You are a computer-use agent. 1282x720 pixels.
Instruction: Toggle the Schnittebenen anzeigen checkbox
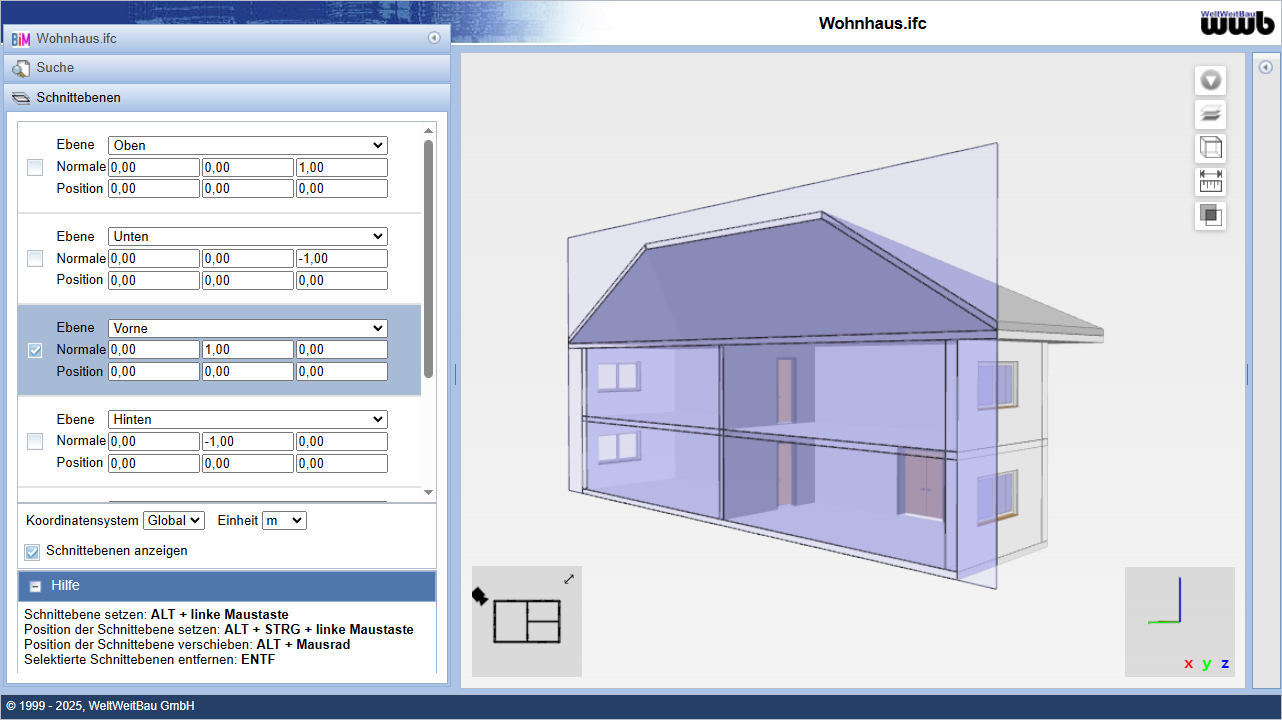tap(33, 551)
